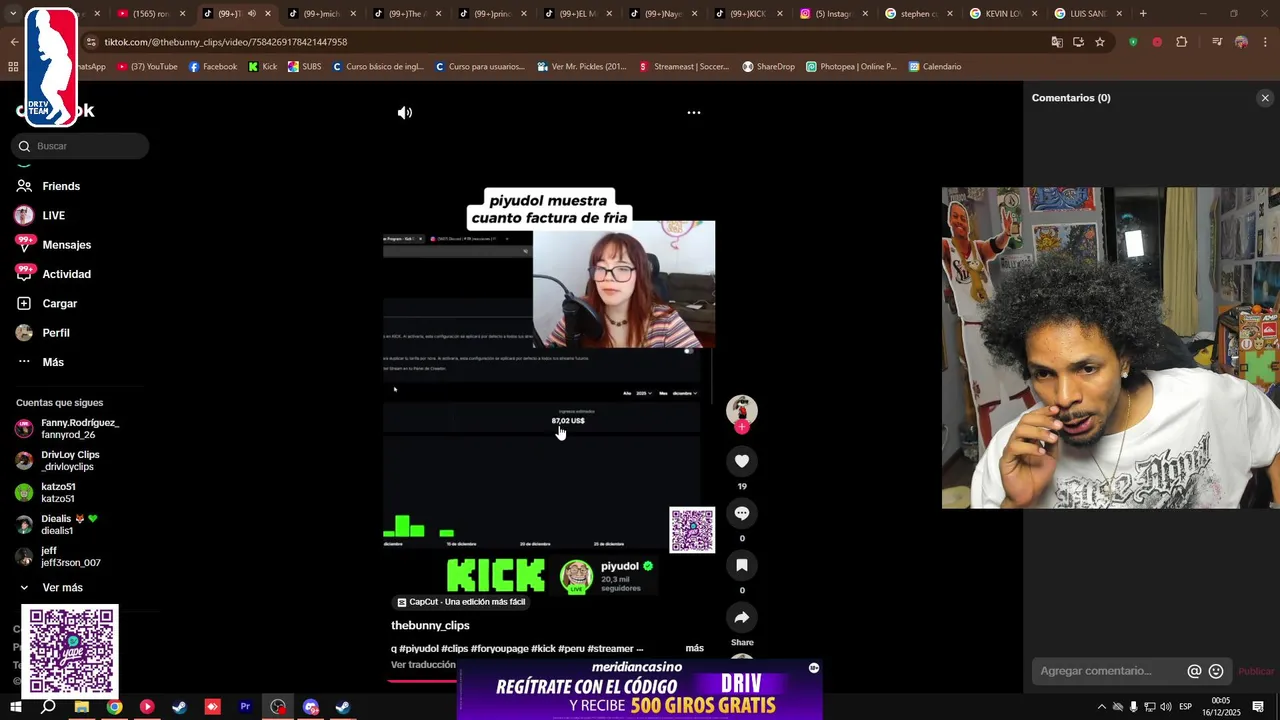1280x720 pixels.
Task: Expand followed accounts with Ver más
Action: coord(50,588)
